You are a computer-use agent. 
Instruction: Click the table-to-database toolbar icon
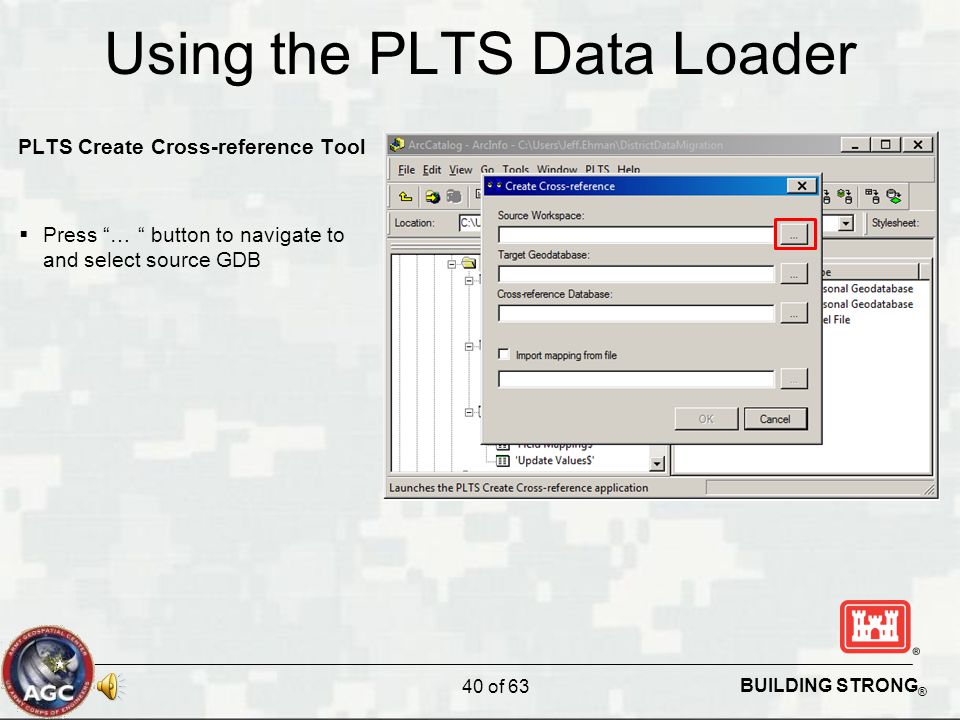click(872, 197)
